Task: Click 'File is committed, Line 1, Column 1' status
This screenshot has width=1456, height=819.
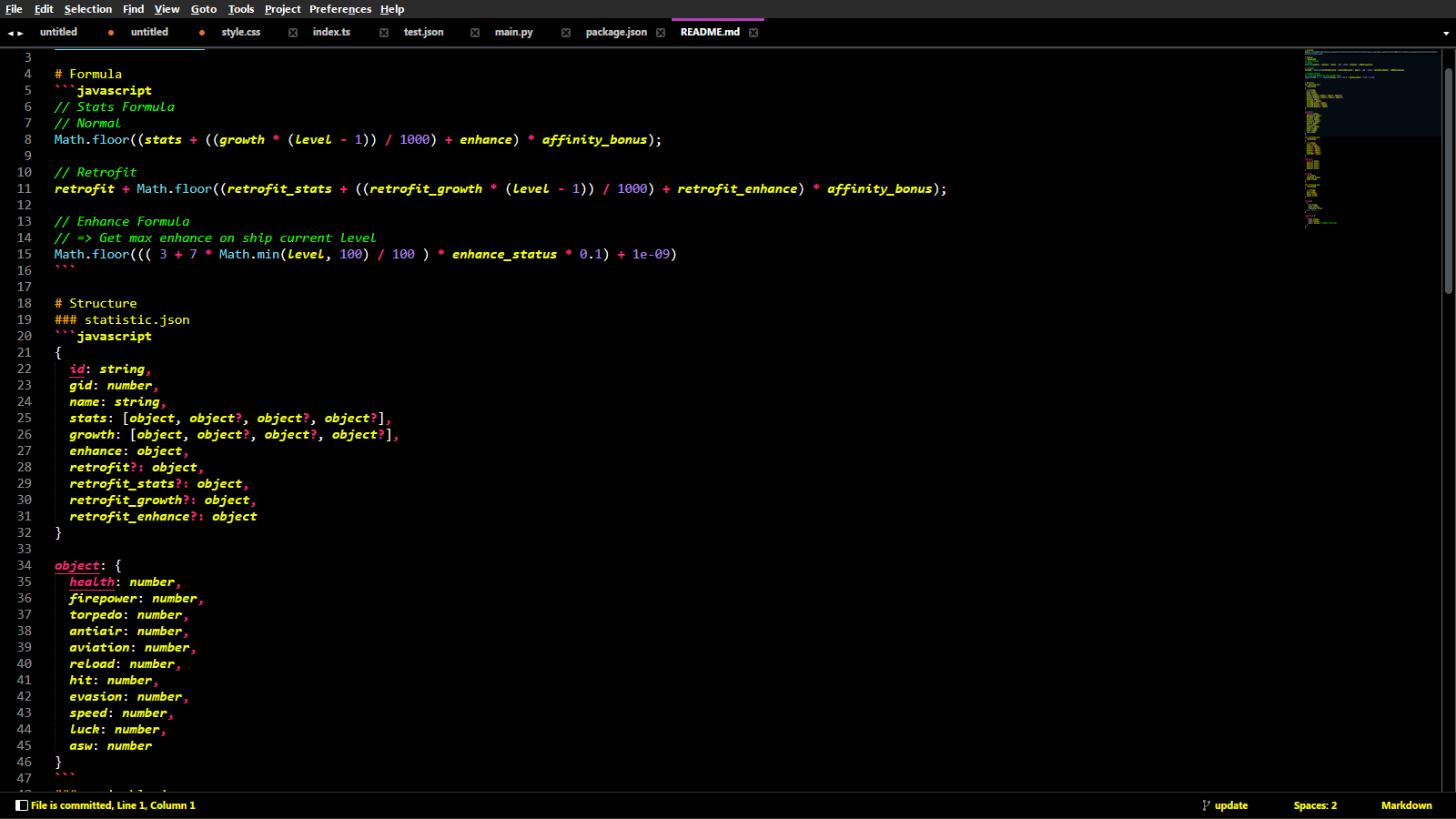Action: tap(113, 805)
